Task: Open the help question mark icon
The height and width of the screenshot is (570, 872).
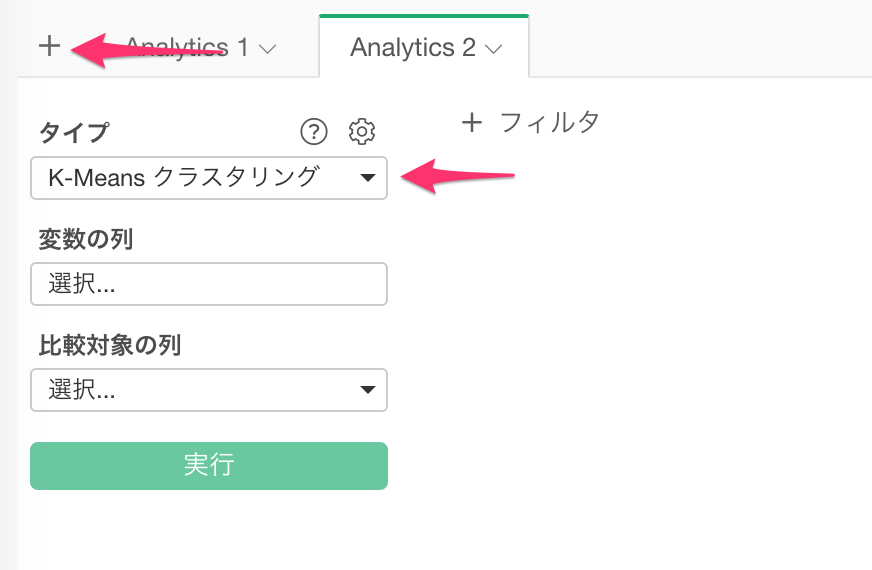Action: click(x=314, y=132)
